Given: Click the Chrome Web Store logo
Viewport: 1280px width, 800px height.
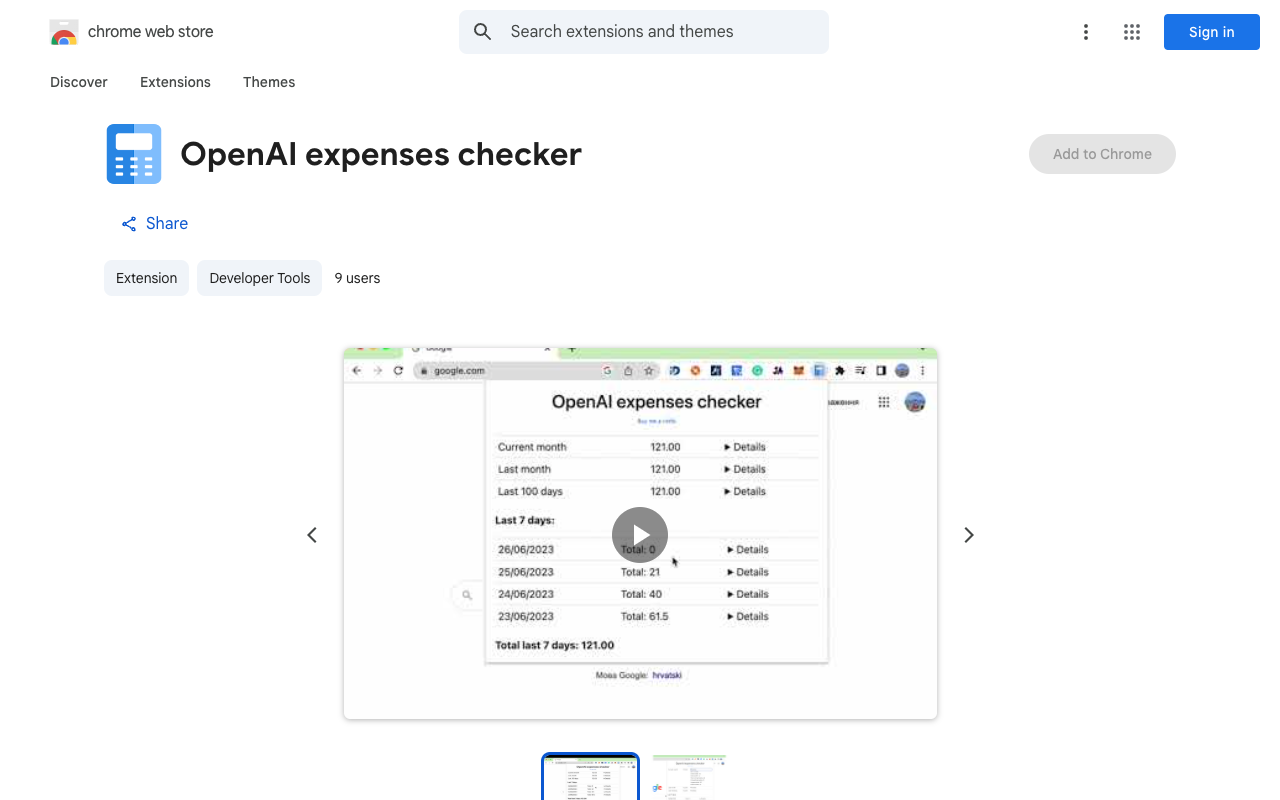Looking at the screenshot, I should coord(64,32).
